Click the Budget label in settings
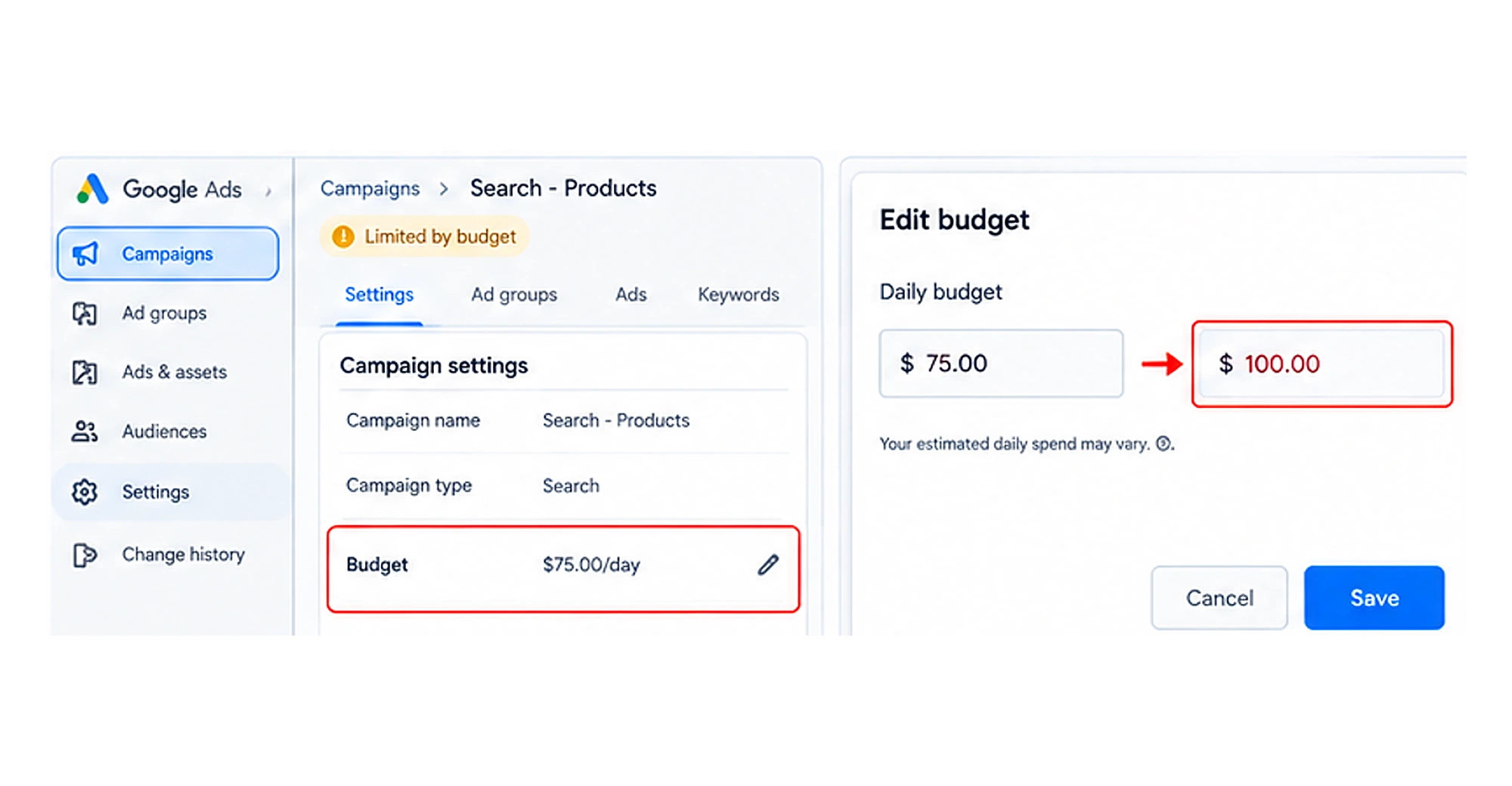This screenshot has height=786, width=1512. click(x=376, y=565)
